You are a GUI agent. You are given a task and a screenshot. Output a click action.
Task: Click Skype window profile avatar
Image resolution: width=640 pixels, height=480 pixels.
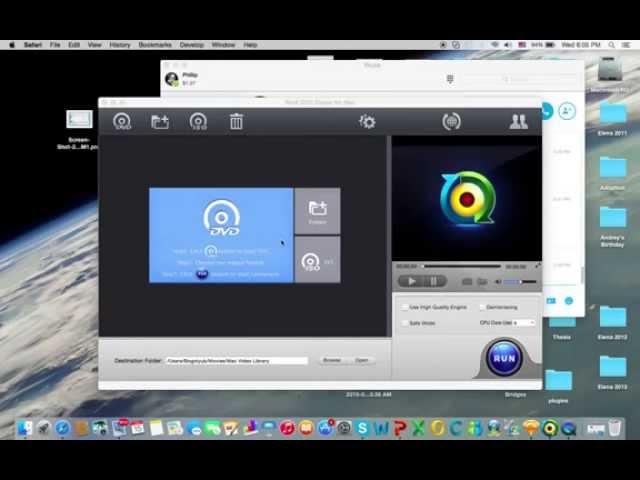pyautogui.click(x=172, y=79)
